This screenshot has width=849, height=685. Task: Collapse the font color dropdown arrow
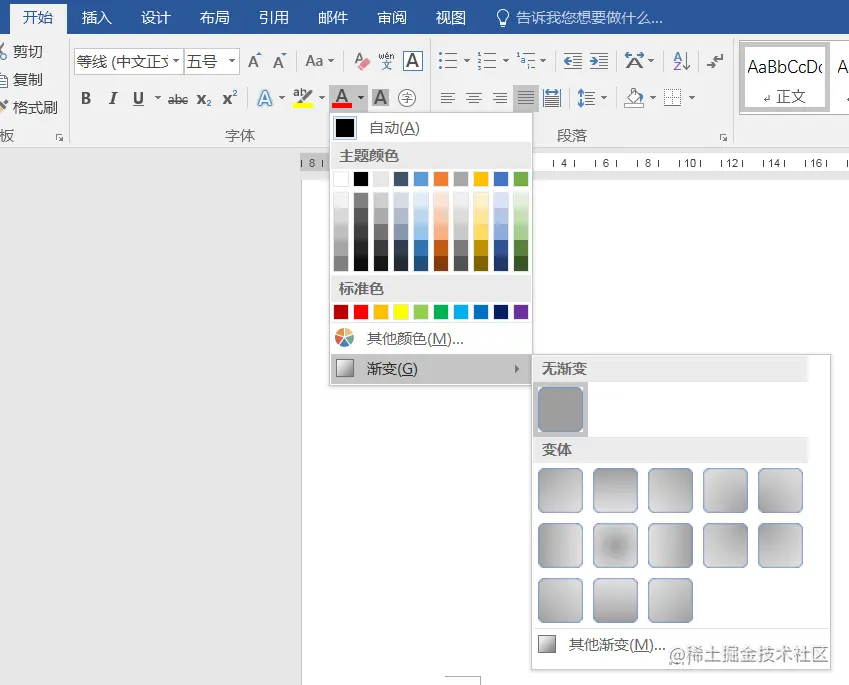[361, 98]
